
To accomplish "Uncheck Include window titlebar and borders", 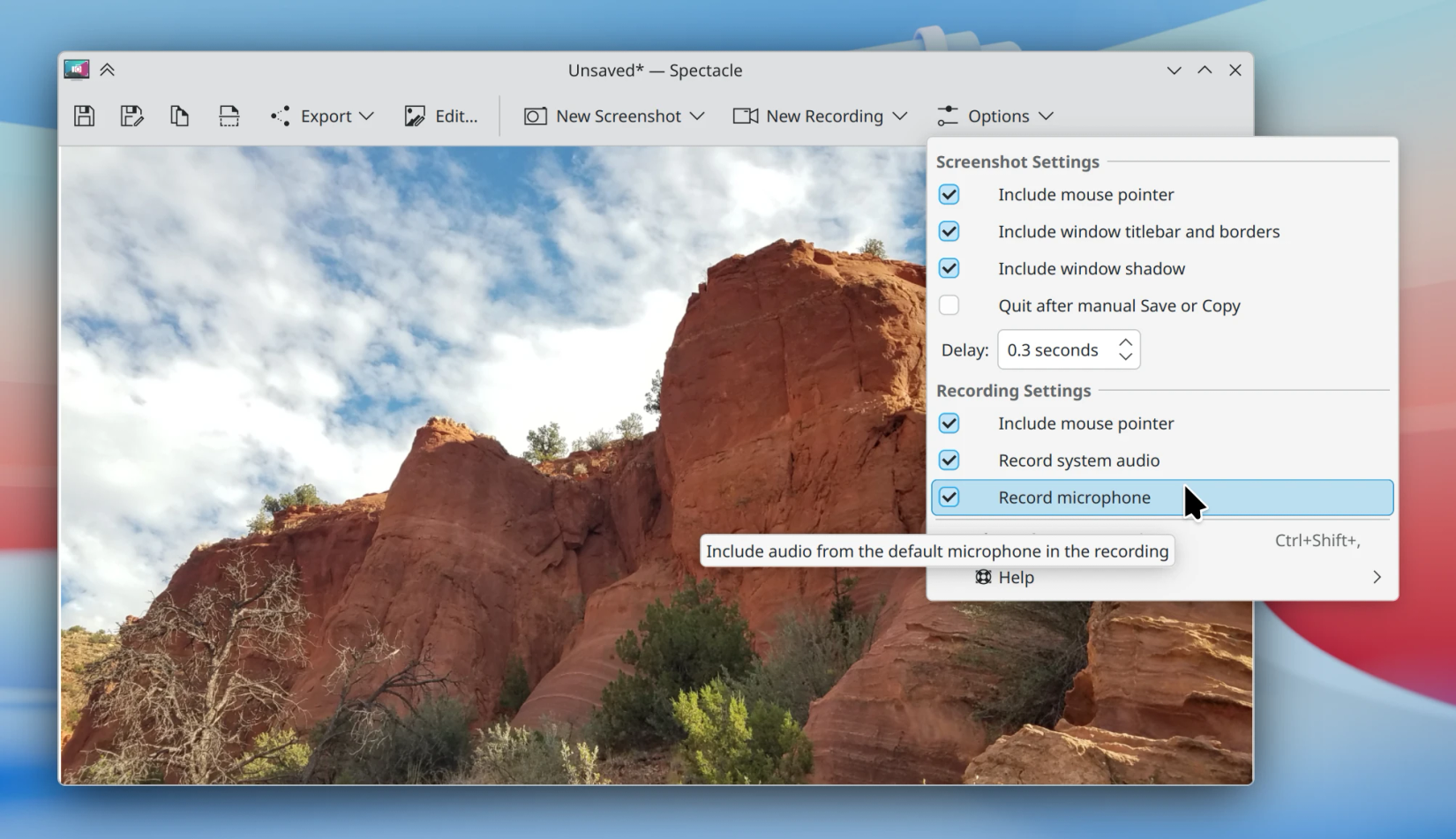I will [949, 231].
